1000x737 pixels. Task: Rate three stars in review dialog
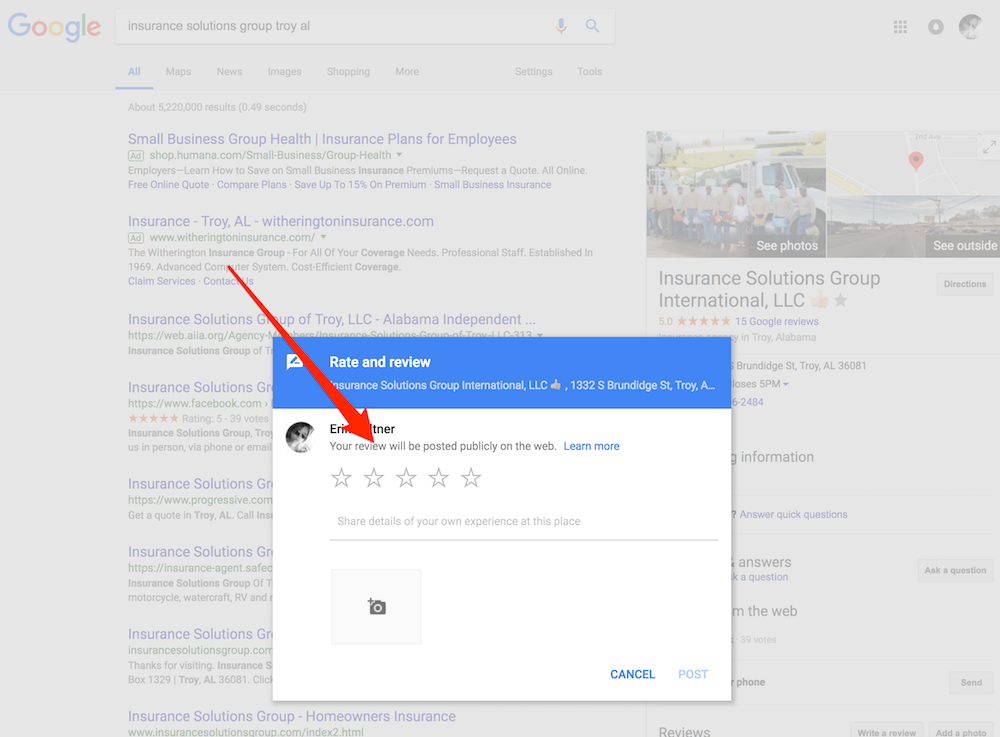406,478
